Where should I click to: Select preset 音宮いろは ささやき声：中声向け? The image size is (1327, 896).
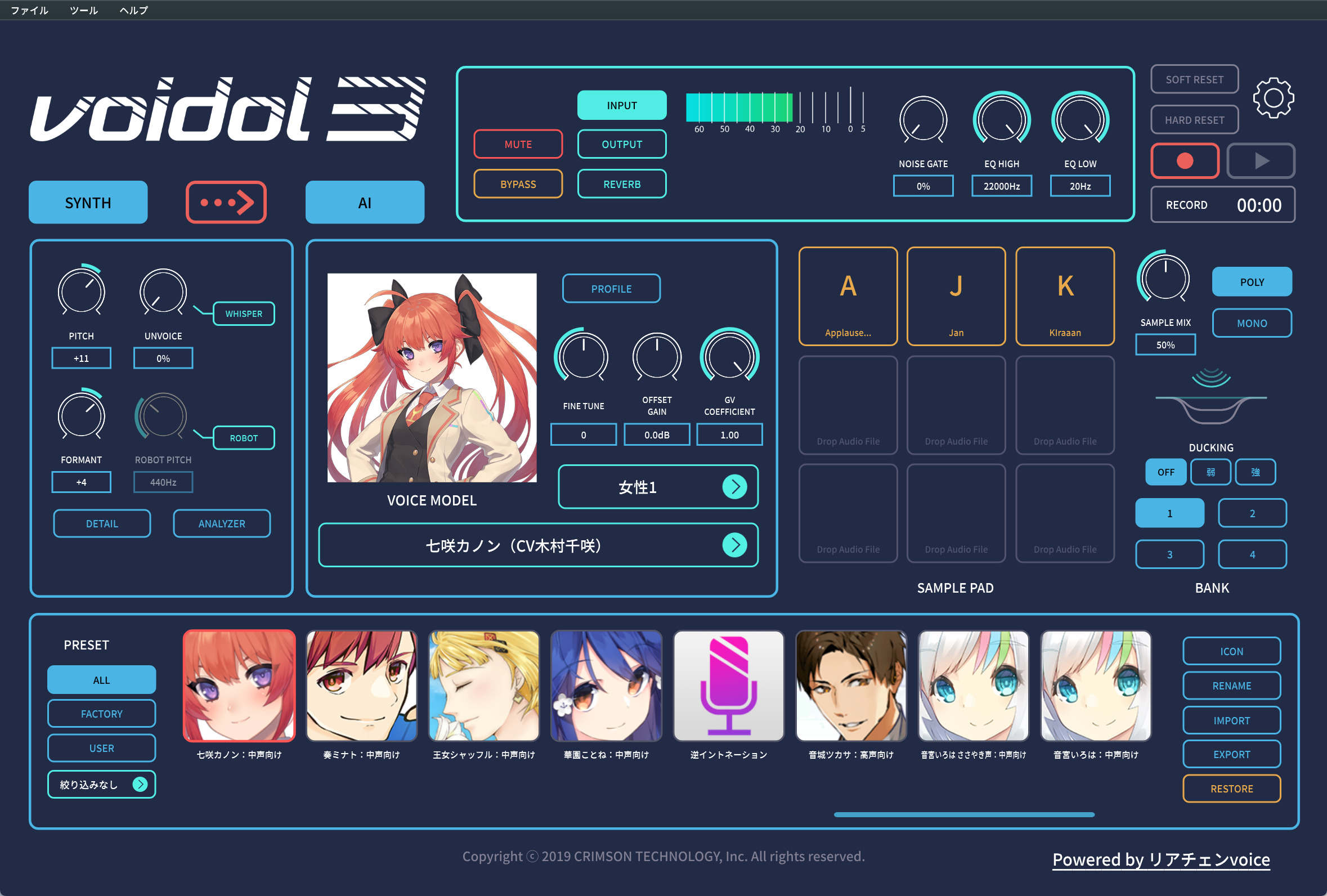point(974,686)
